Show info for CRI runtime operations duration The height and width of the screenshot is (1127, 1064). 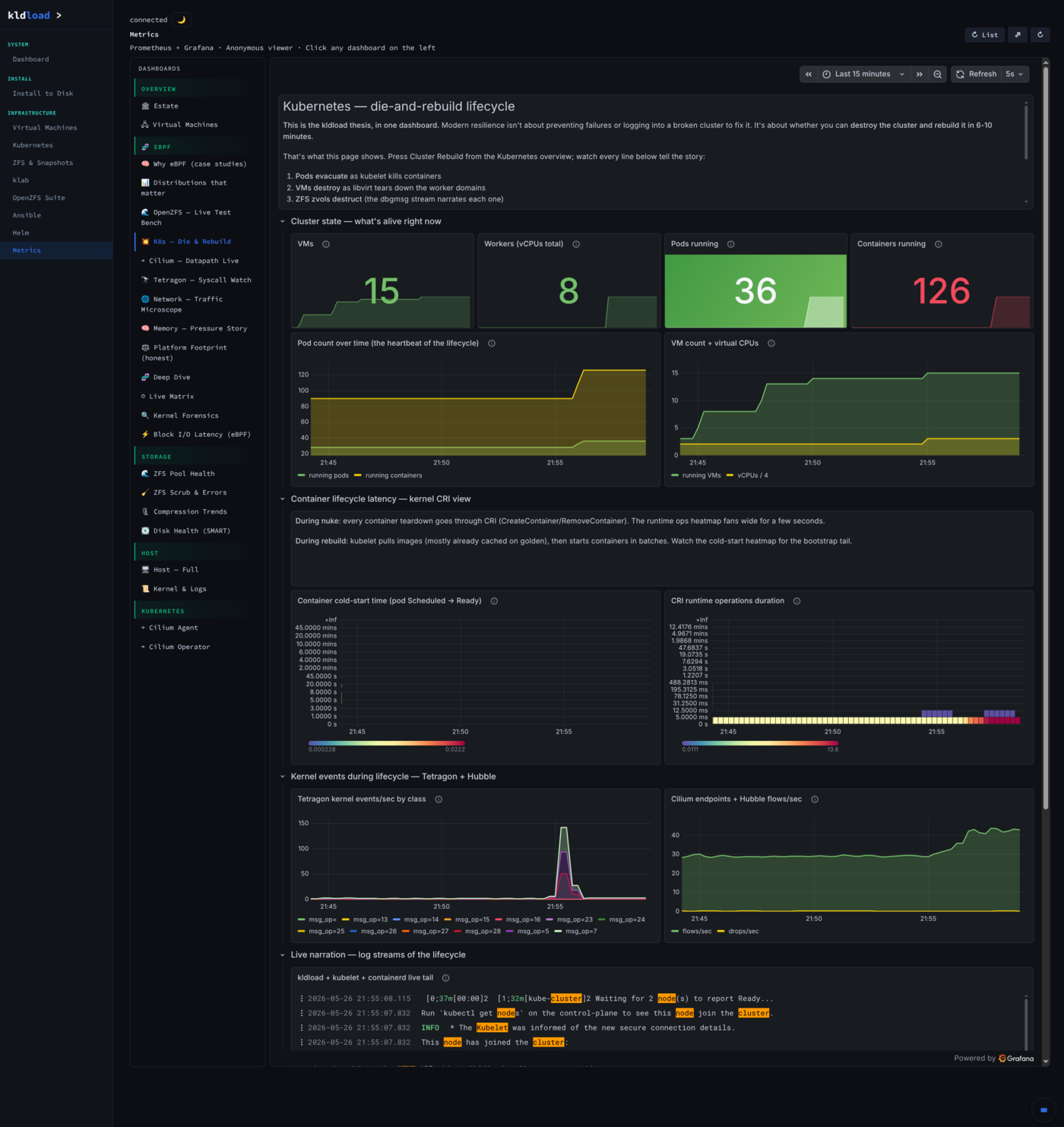(797, 601)
